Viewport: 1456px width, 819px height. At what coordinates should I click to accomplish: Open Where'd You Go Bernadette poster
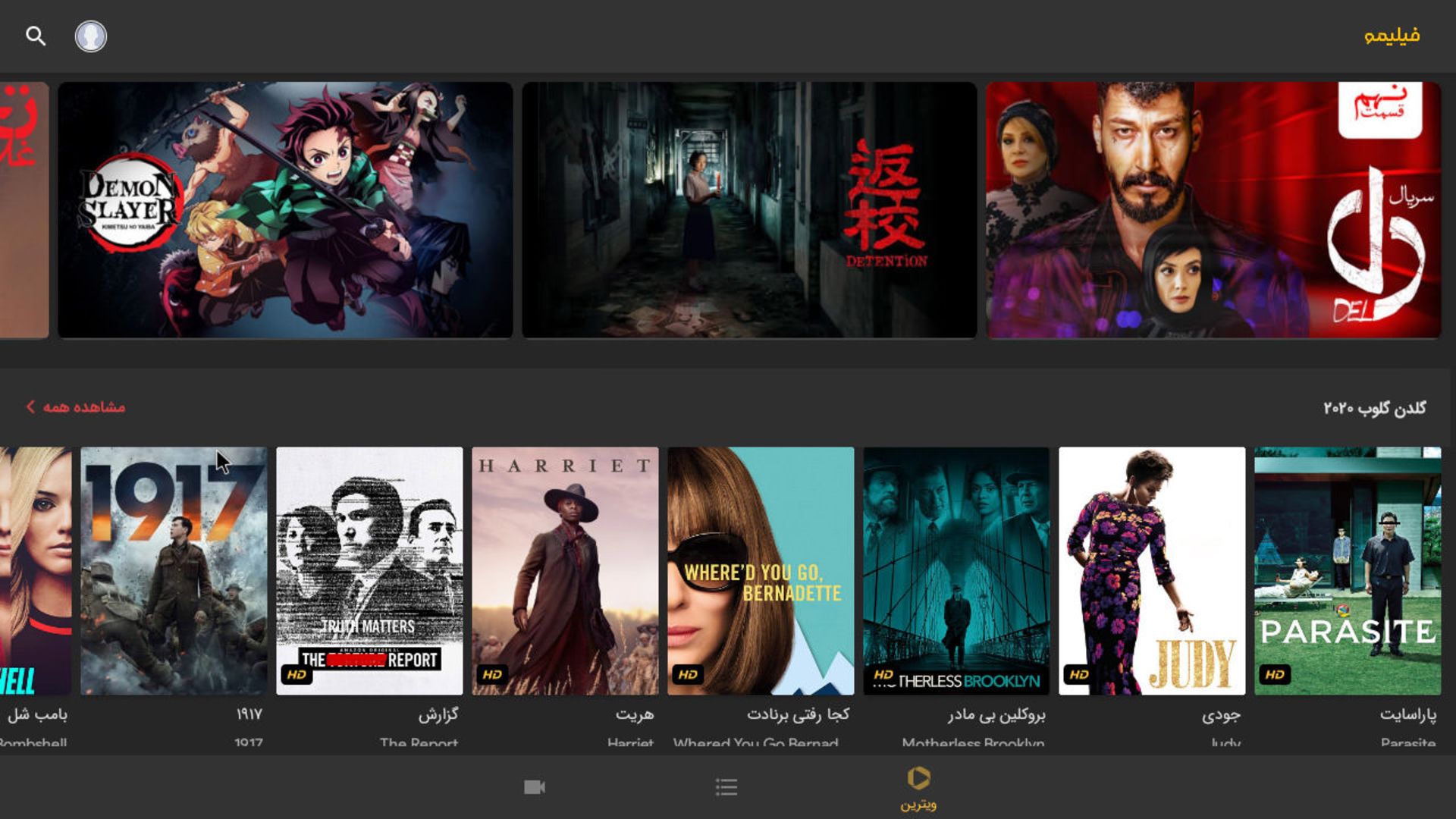[761, 570]
